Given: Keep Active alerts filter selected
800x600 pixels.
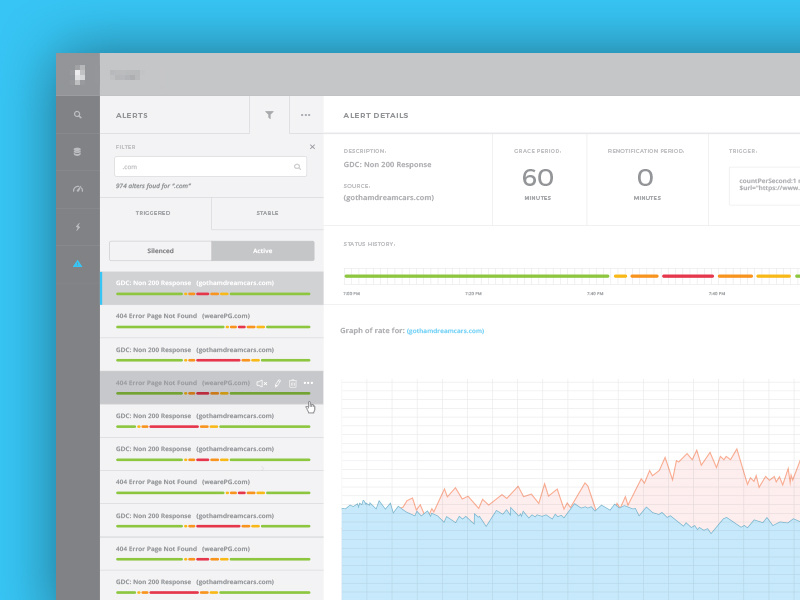Looking at the screenshot, I should 262,250.
